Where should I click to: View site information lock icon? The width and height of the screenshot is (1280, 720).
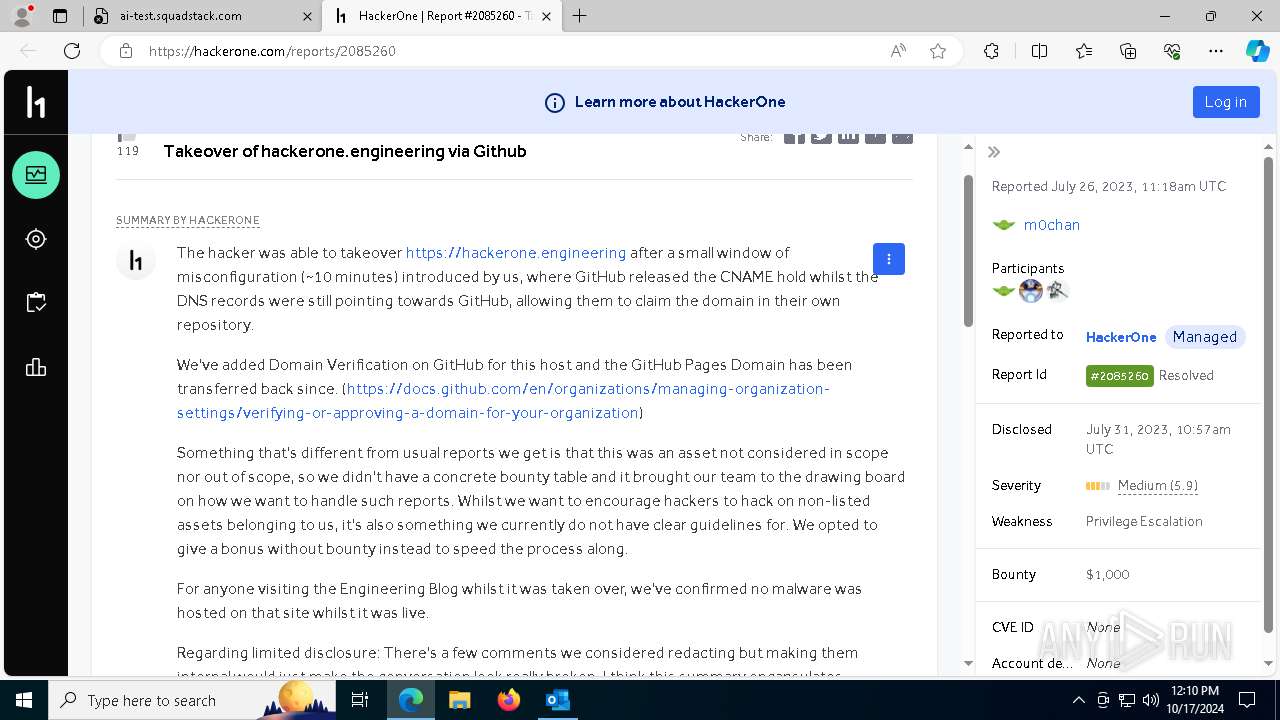[126, 51]
